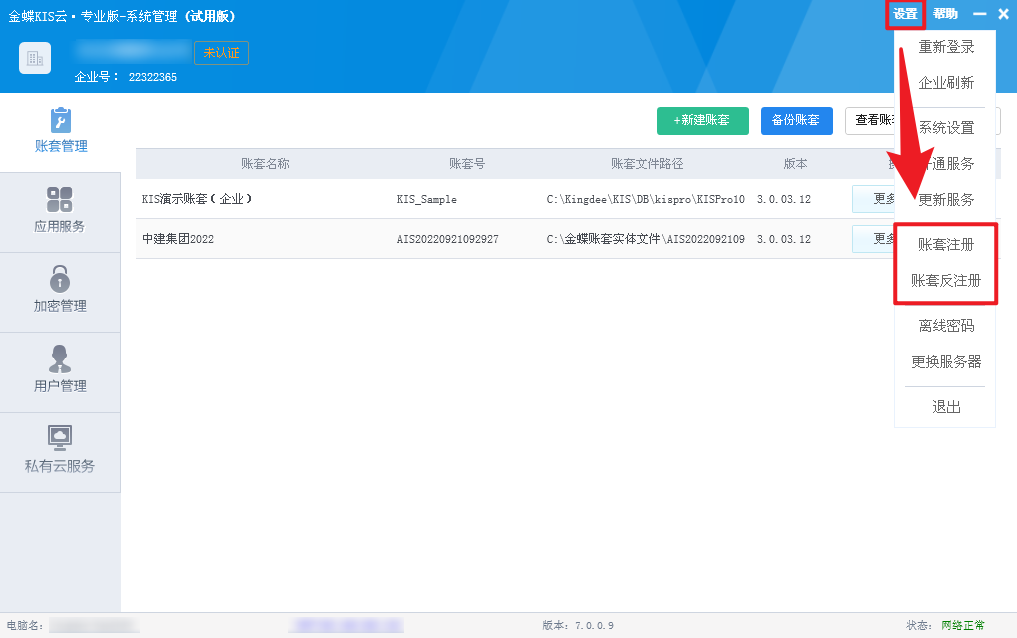Open the 设置 menu in title bar

905,14
